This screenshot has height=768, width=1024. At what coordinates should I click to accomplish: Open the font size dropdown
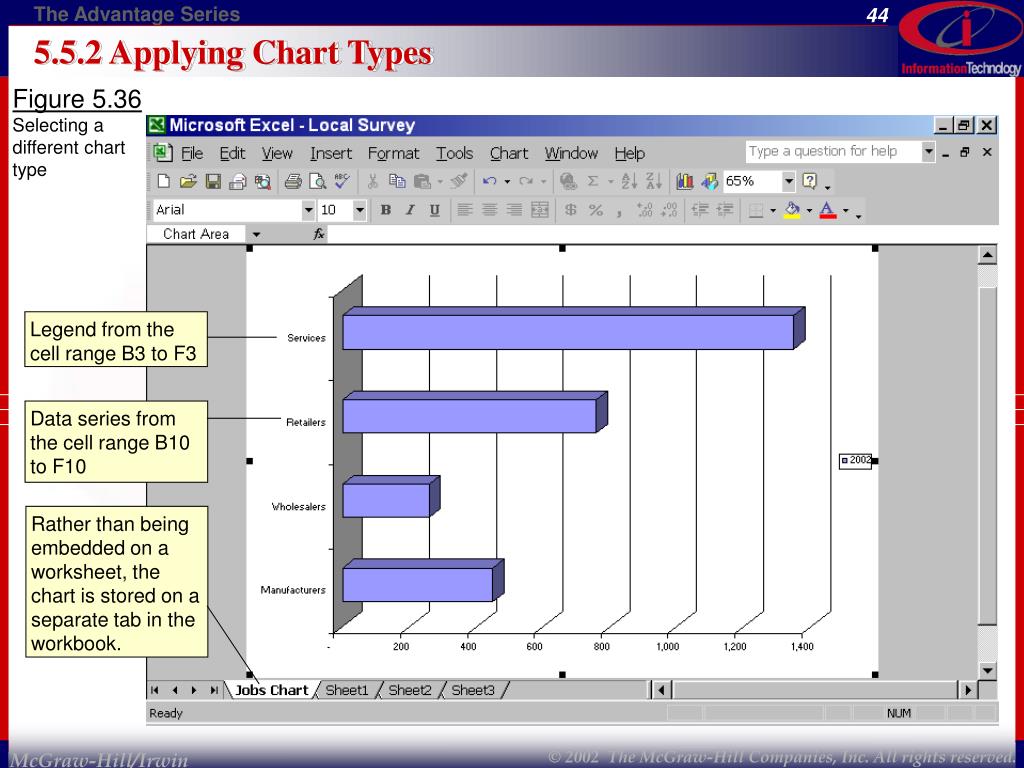coord(359,210)
